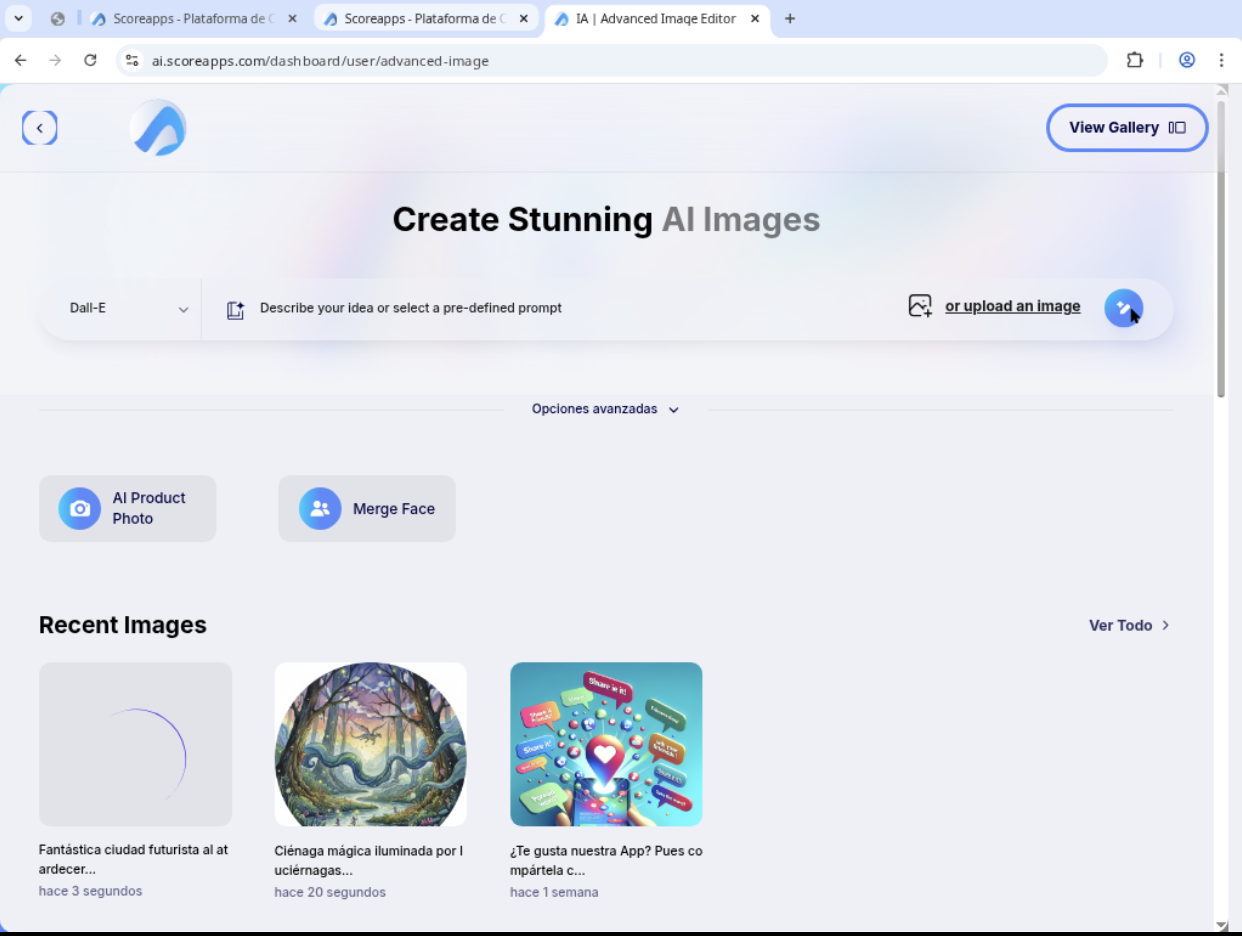The height and width of the screenshot is (936, 1242).
Task: Click the View Gallery button
Action: 1126,128
